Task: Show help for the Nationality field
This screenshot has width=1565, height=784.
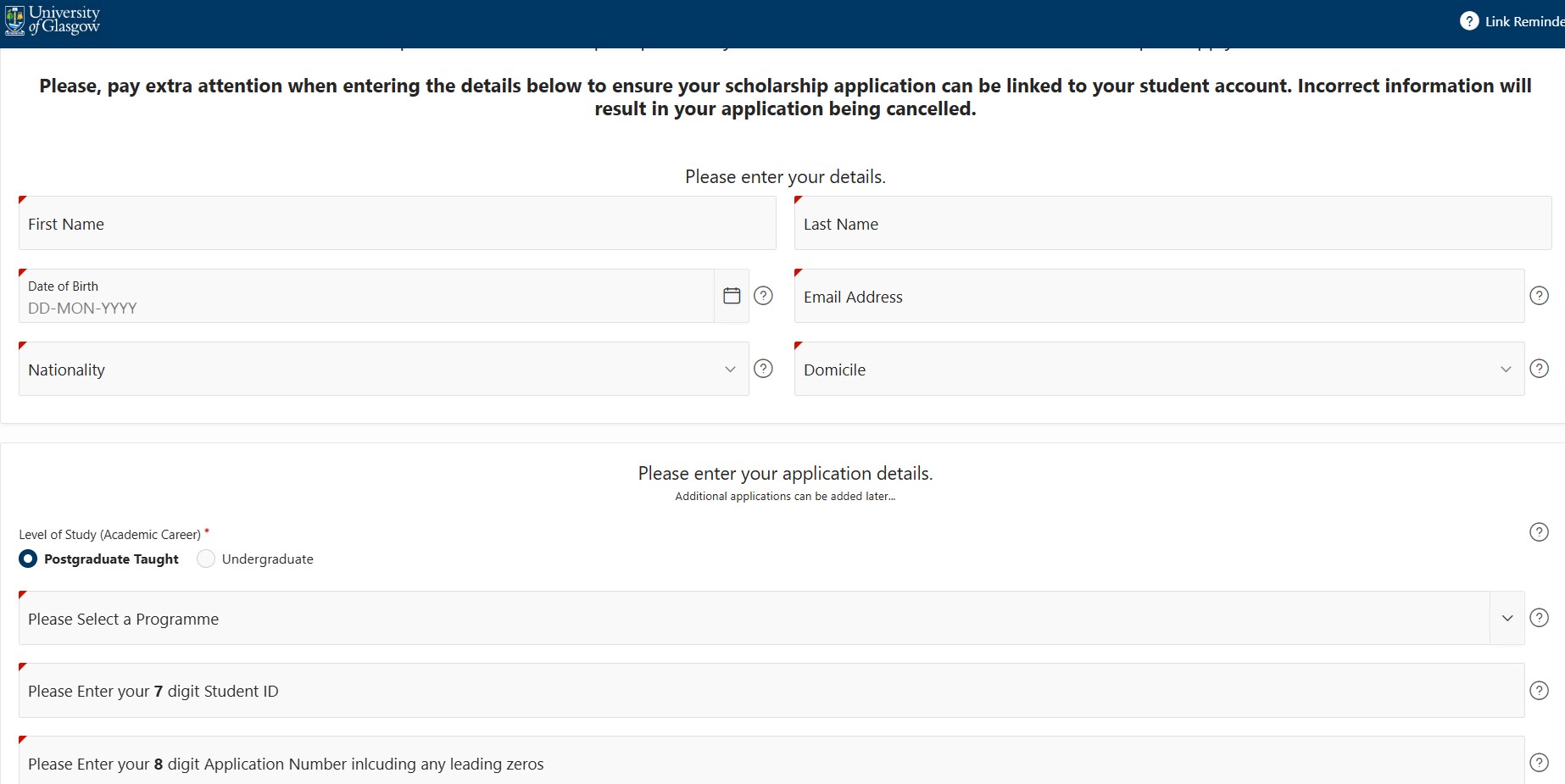Action: pyautogui.click(x=763, y=369)
